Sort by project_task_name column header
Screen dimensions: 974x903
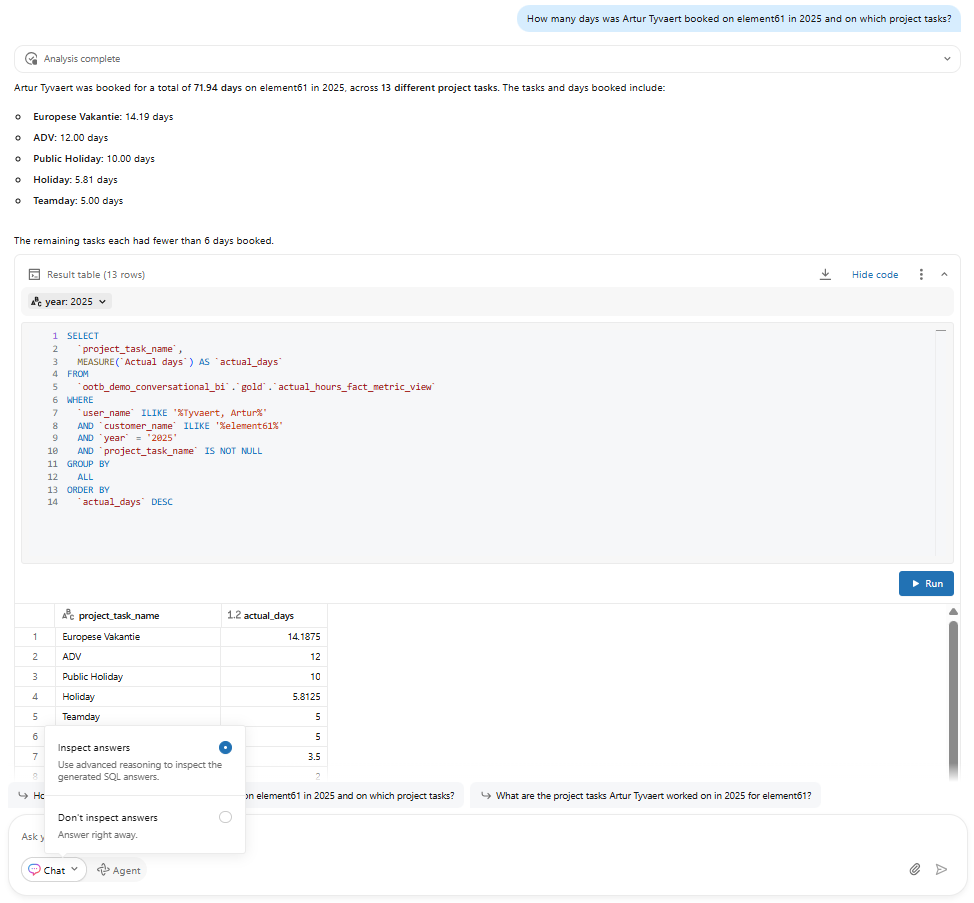pos(118,616)
